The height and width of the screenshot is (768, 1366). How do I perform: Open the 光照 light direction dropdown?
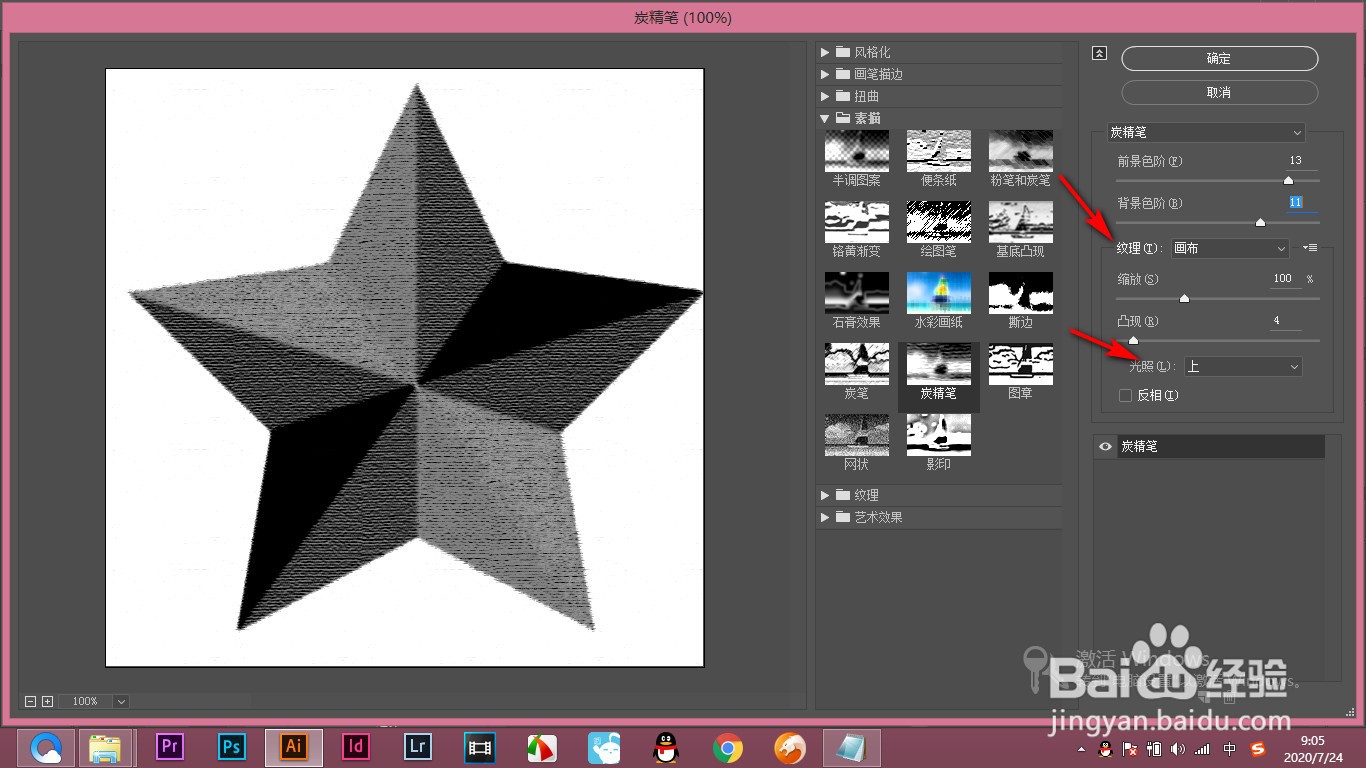tap(1243, 367)
